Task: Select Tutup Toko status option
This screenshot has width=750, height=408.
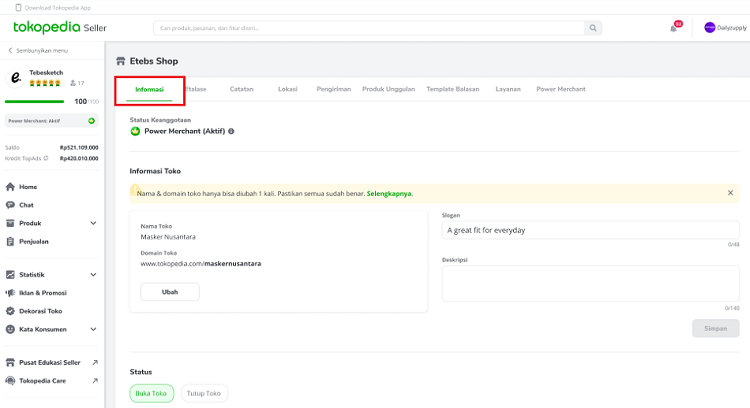Action: [x=204, y=393]
